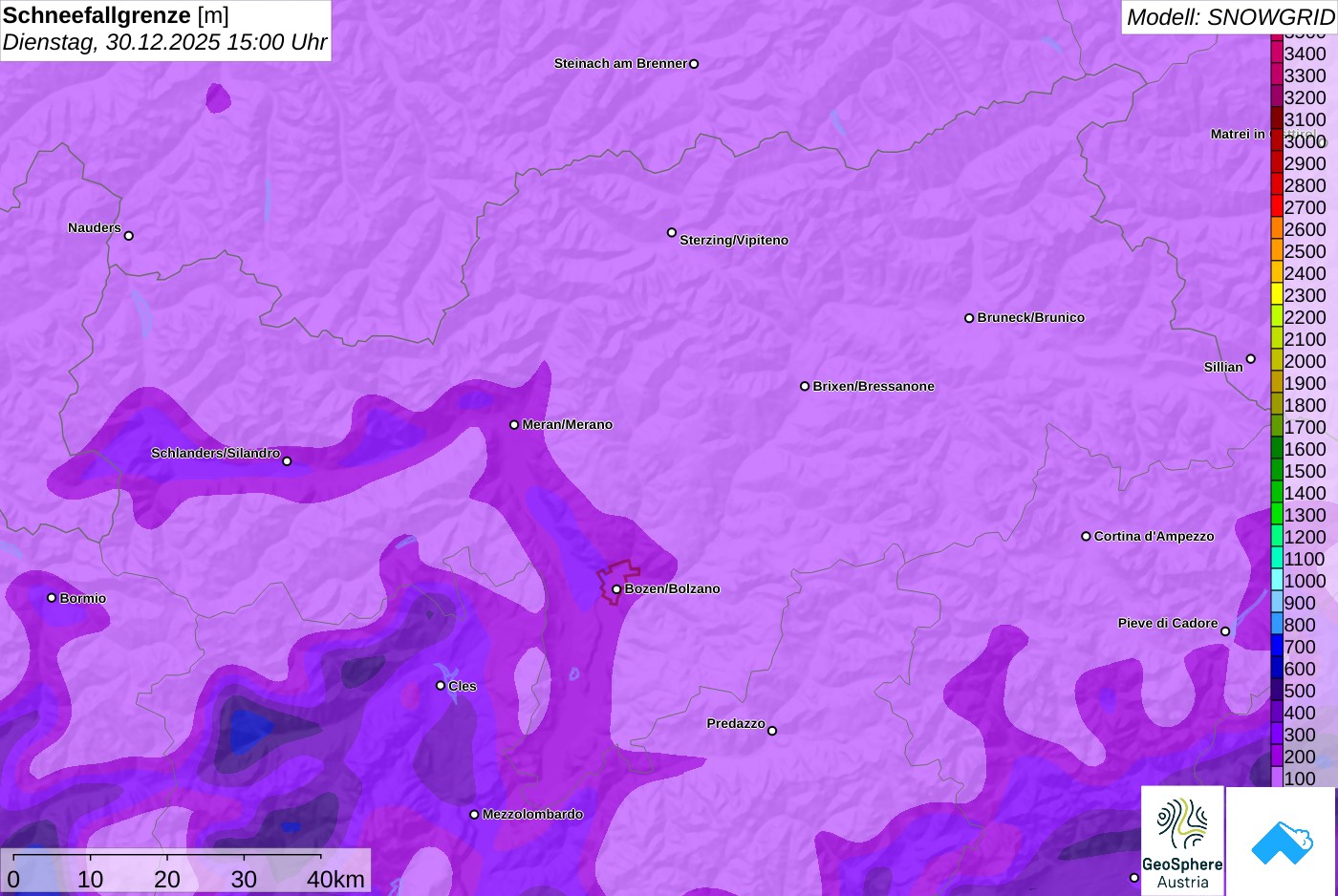Viewport: 1338px width, 896px height.
Task: Click the 40km scale bar label
Action: tap(335, 879)
